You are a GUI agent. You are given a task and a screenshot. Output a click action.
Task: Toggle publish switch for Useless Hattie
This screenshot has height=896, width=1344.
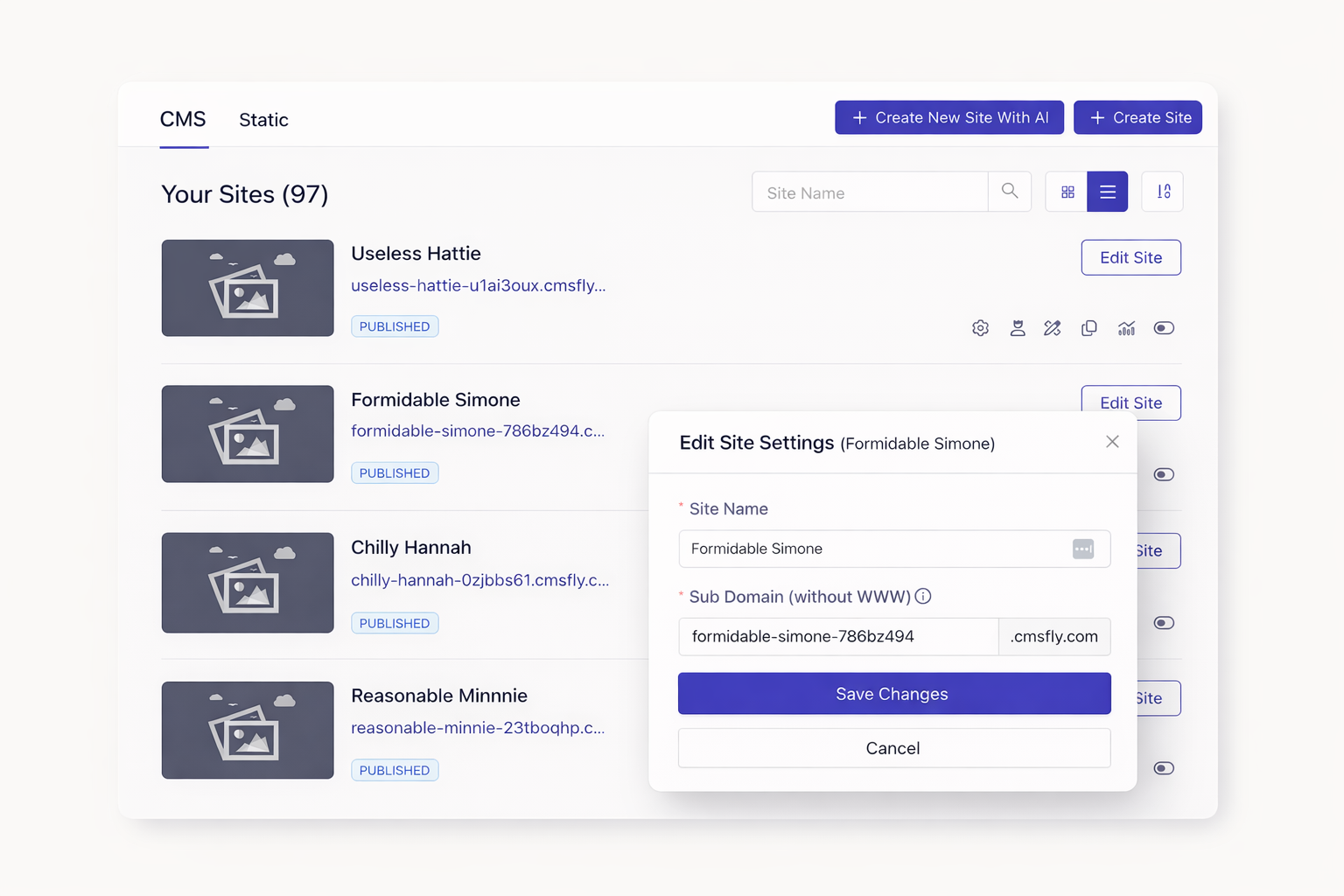pos(1163,328)
